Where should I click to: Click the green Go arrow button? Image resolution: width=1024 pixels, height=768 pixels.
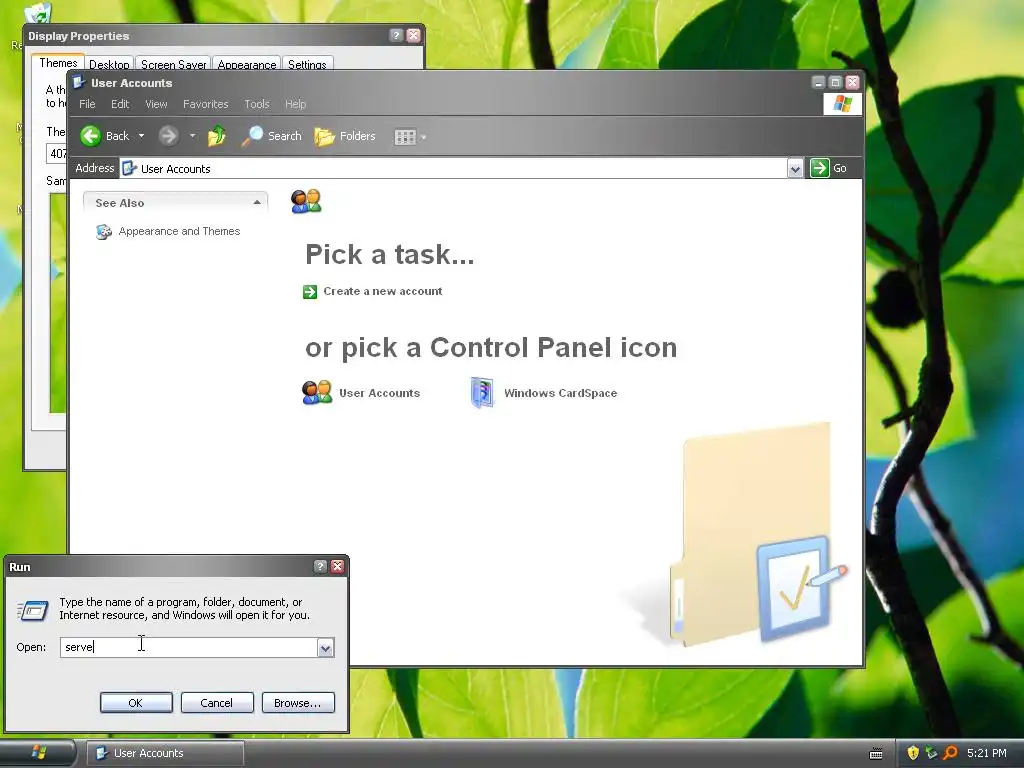[x=820, y=168]
